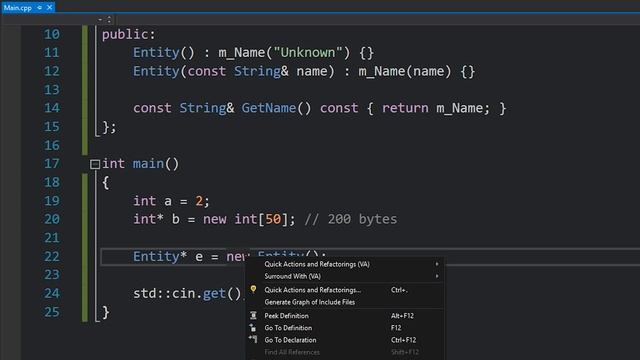The width and height of the screenshot is (640, 360).
Task: Choose Quick Actions and Refactorings Ctrl+.
Action: 345,290
